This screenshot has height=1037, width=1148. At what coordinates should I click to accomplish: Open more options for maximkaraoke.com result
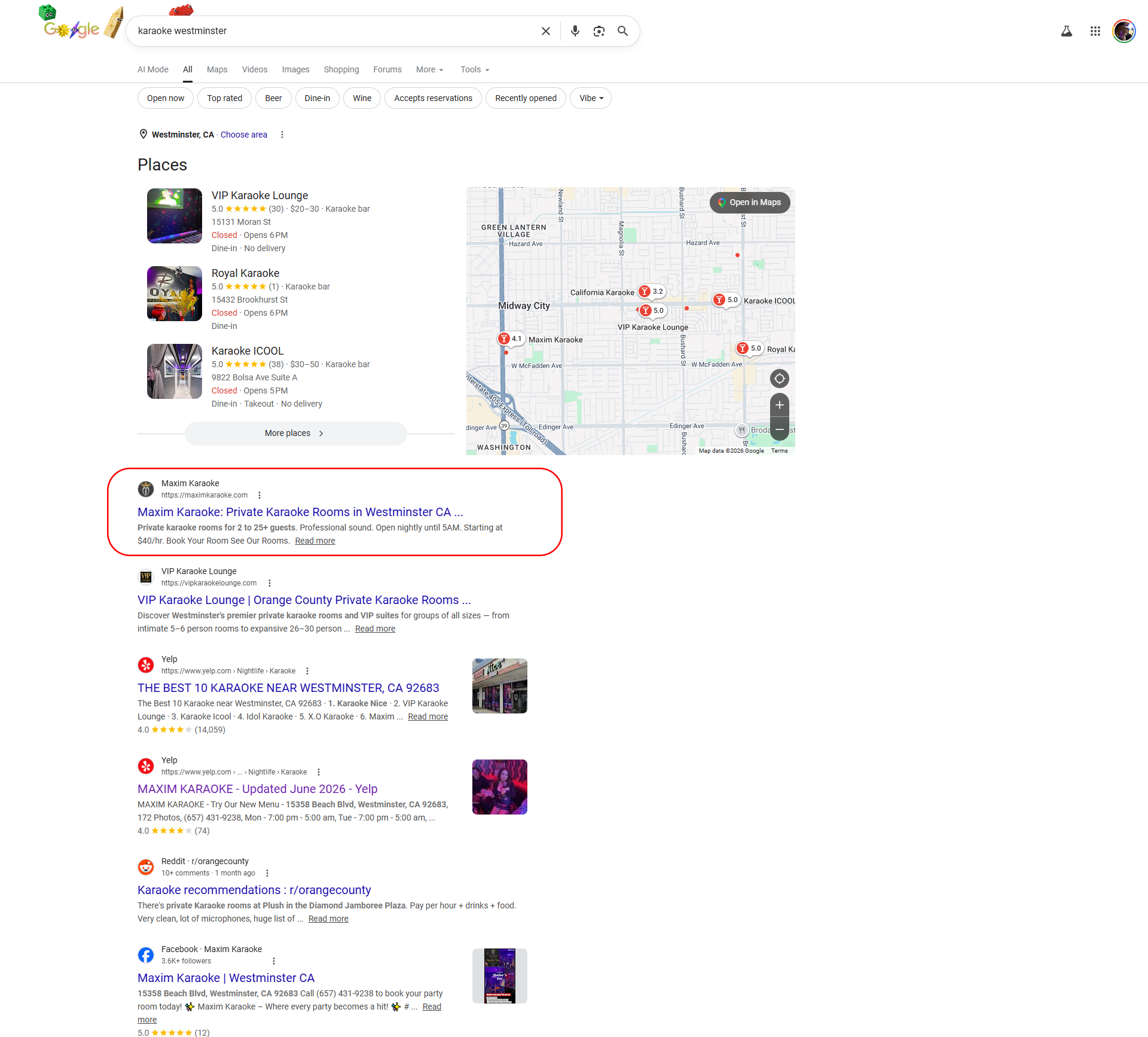(259, 495)
